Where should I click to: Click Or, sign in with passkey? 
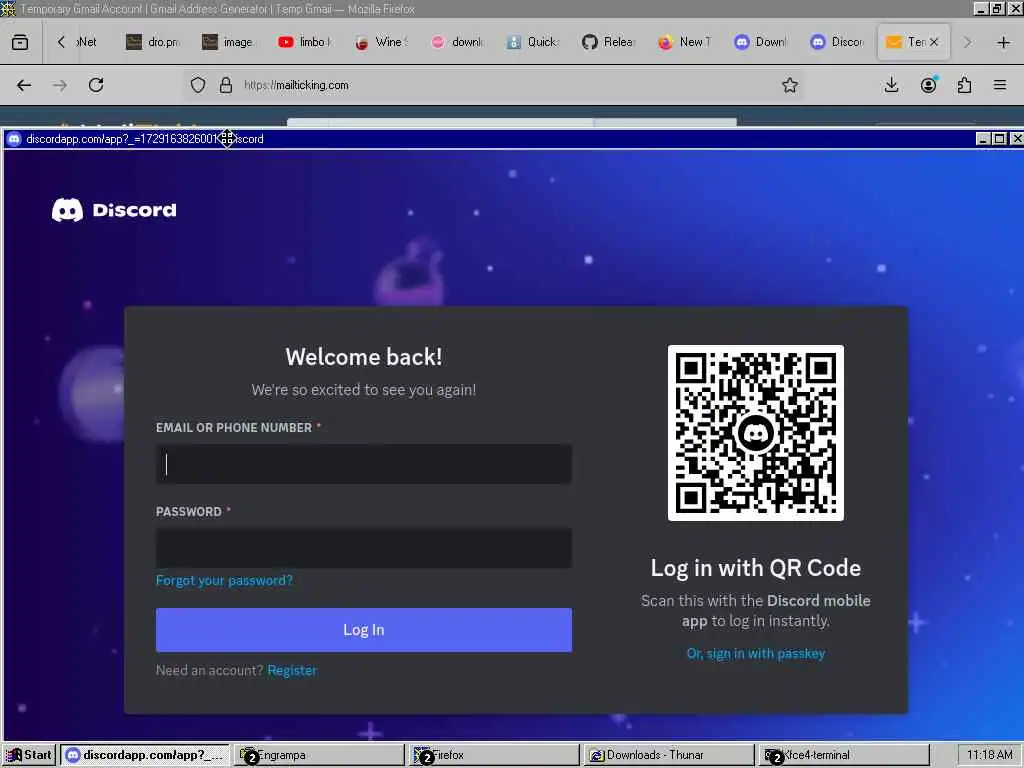(756, 653)
